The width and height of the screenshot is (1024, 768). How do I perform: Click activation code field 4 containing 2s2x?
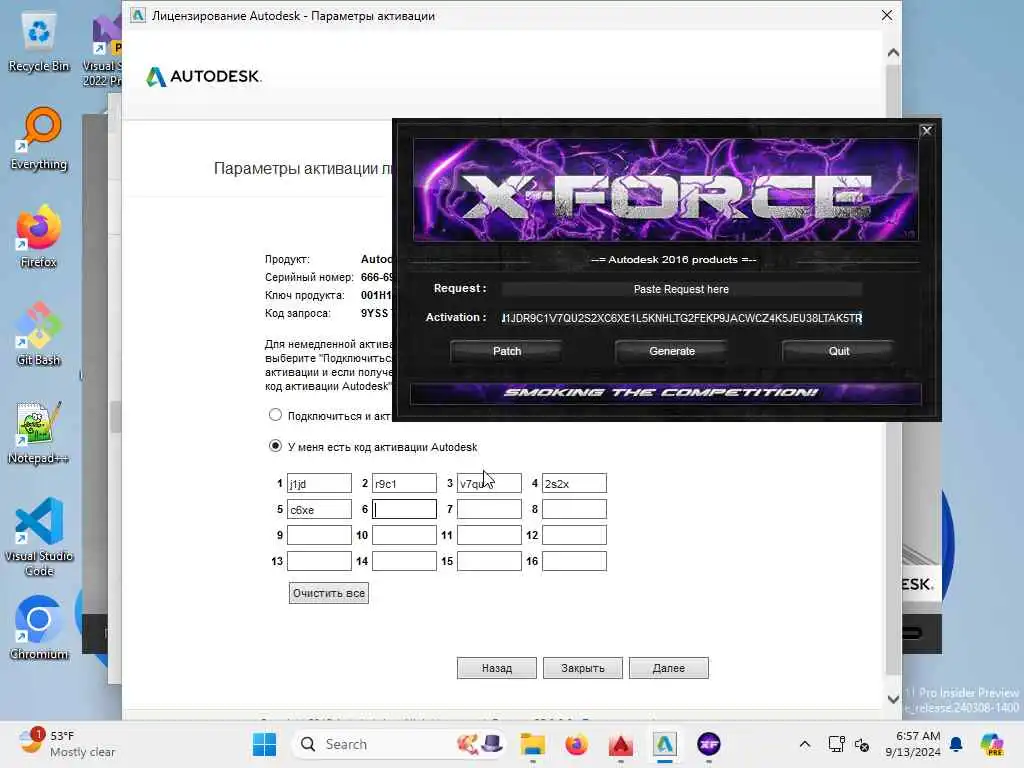click(574, 483)
